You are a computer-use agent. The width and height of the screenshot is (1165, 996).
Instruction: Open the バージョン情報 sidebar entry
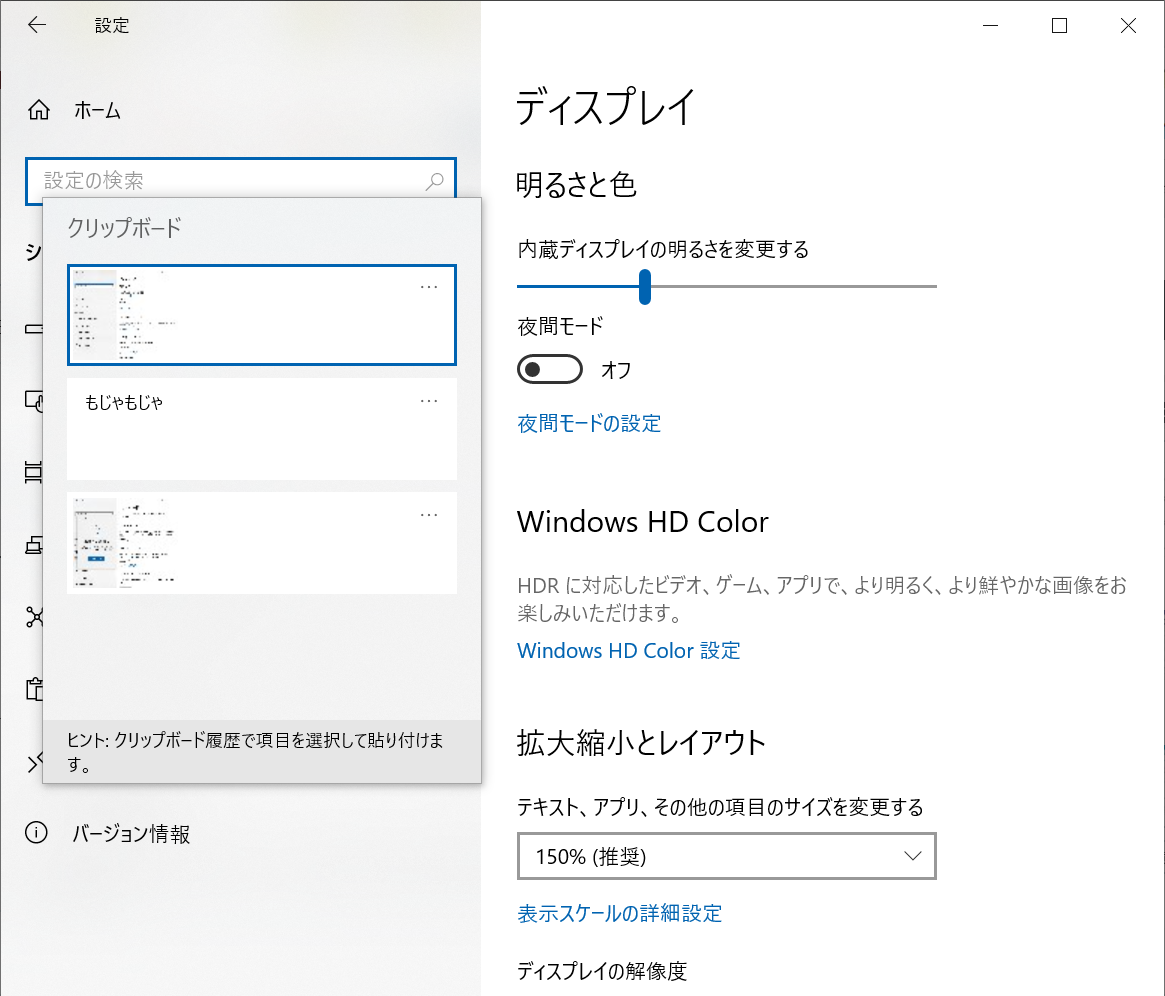[108, 833]
